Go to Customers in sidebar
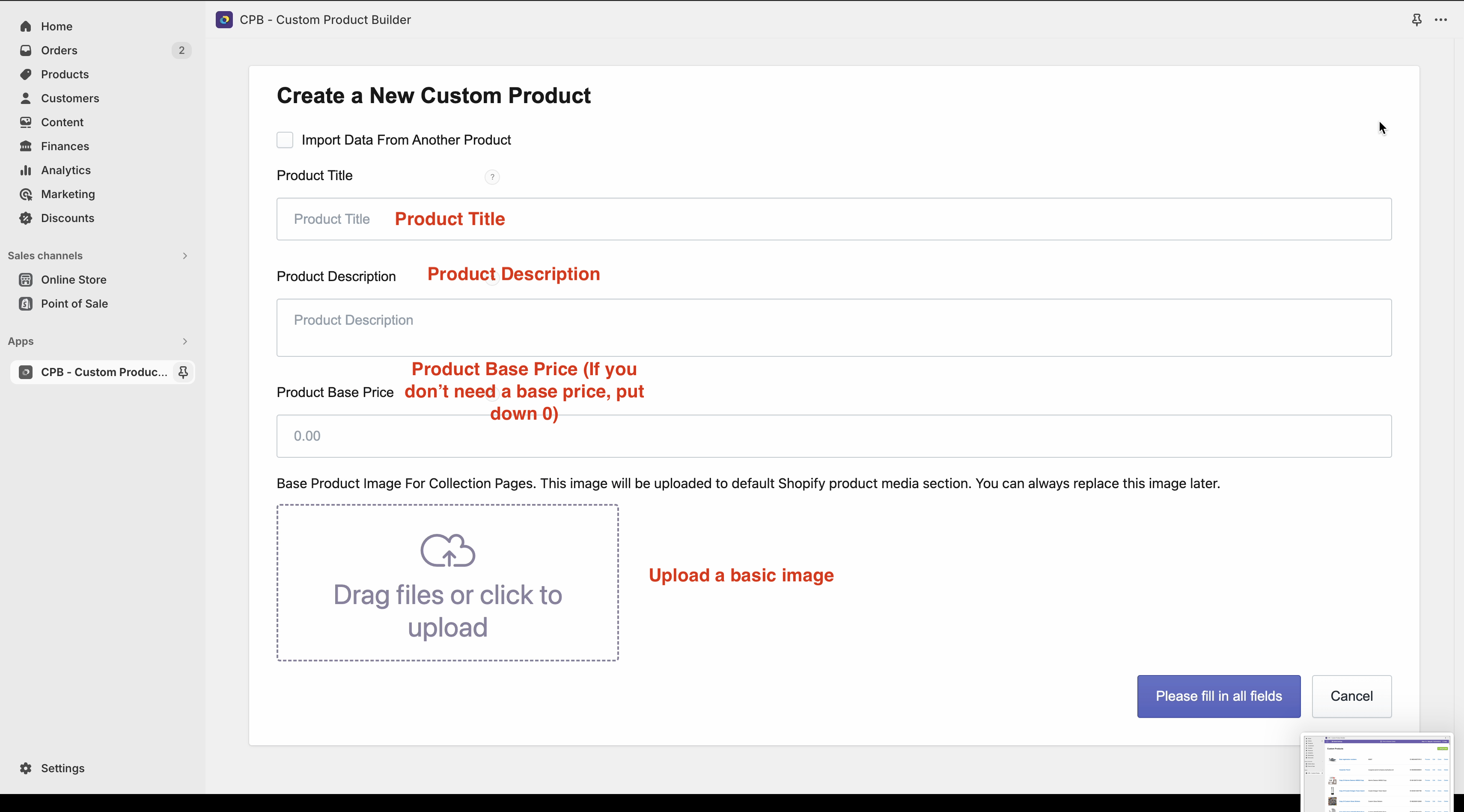 tap(70, 98)
